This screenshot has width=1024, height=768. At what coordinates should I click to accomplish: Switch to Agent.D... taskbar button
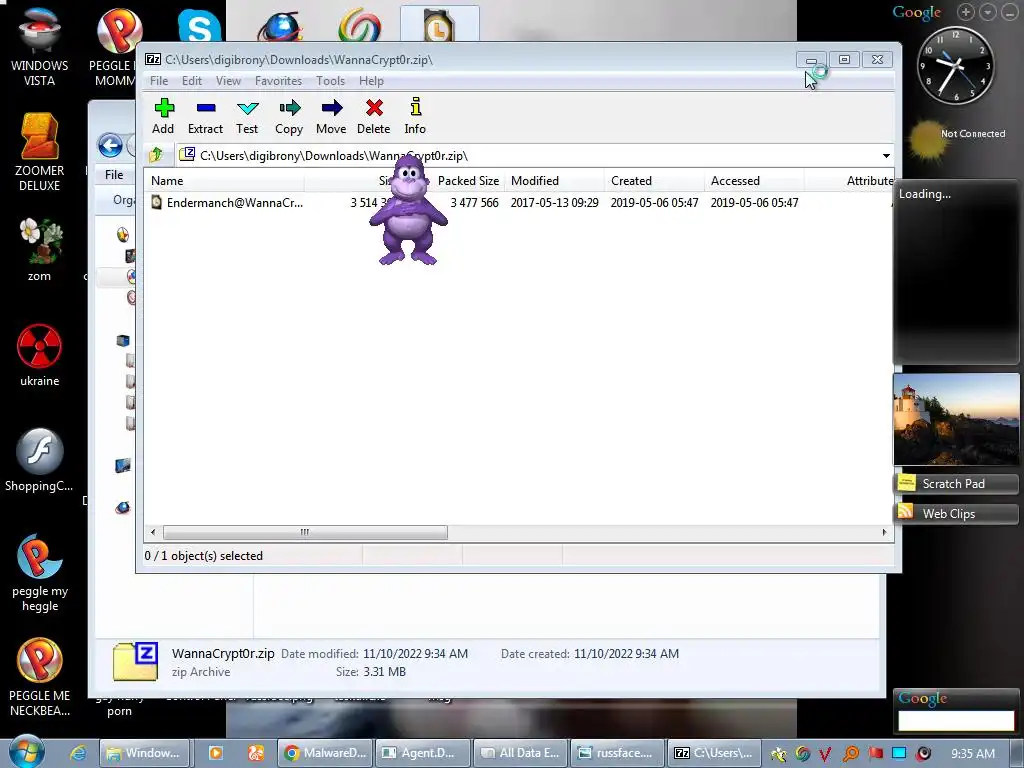423,753
